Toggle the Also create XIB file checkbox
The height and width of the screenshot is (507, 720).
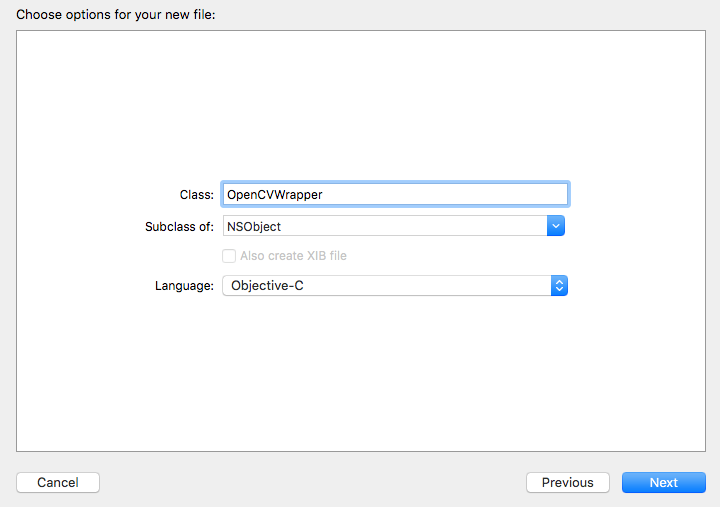[229, 256]
